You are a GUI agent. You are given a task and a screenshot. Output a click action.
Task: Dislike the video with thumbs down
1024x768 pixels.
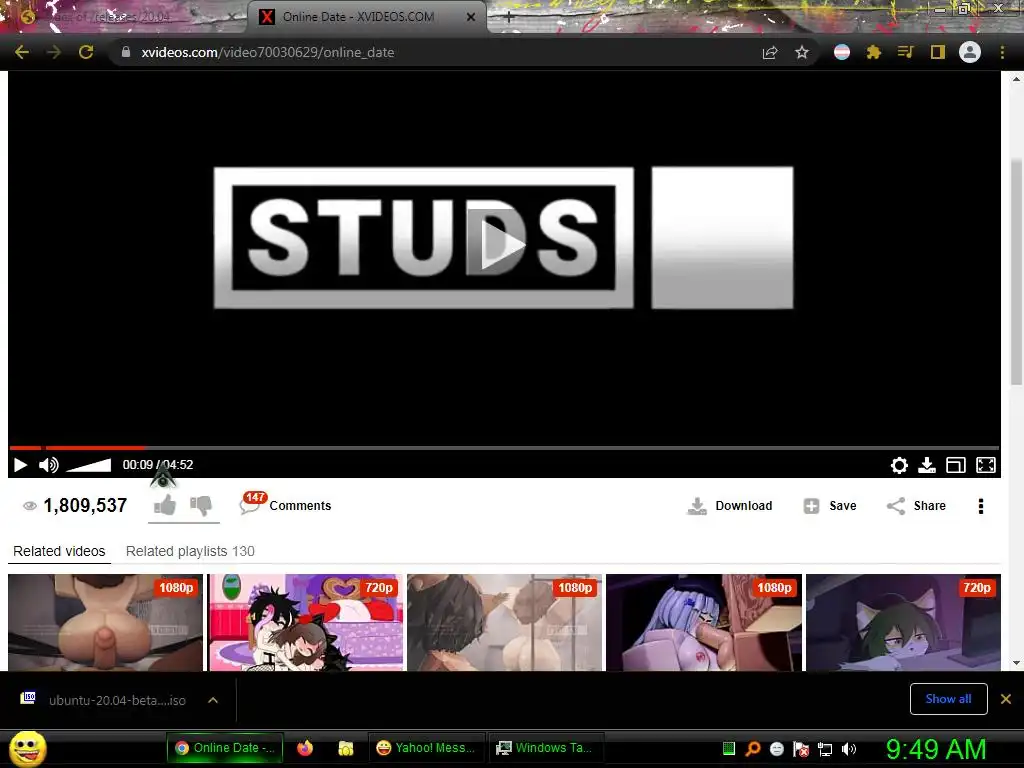coord(201,505)
